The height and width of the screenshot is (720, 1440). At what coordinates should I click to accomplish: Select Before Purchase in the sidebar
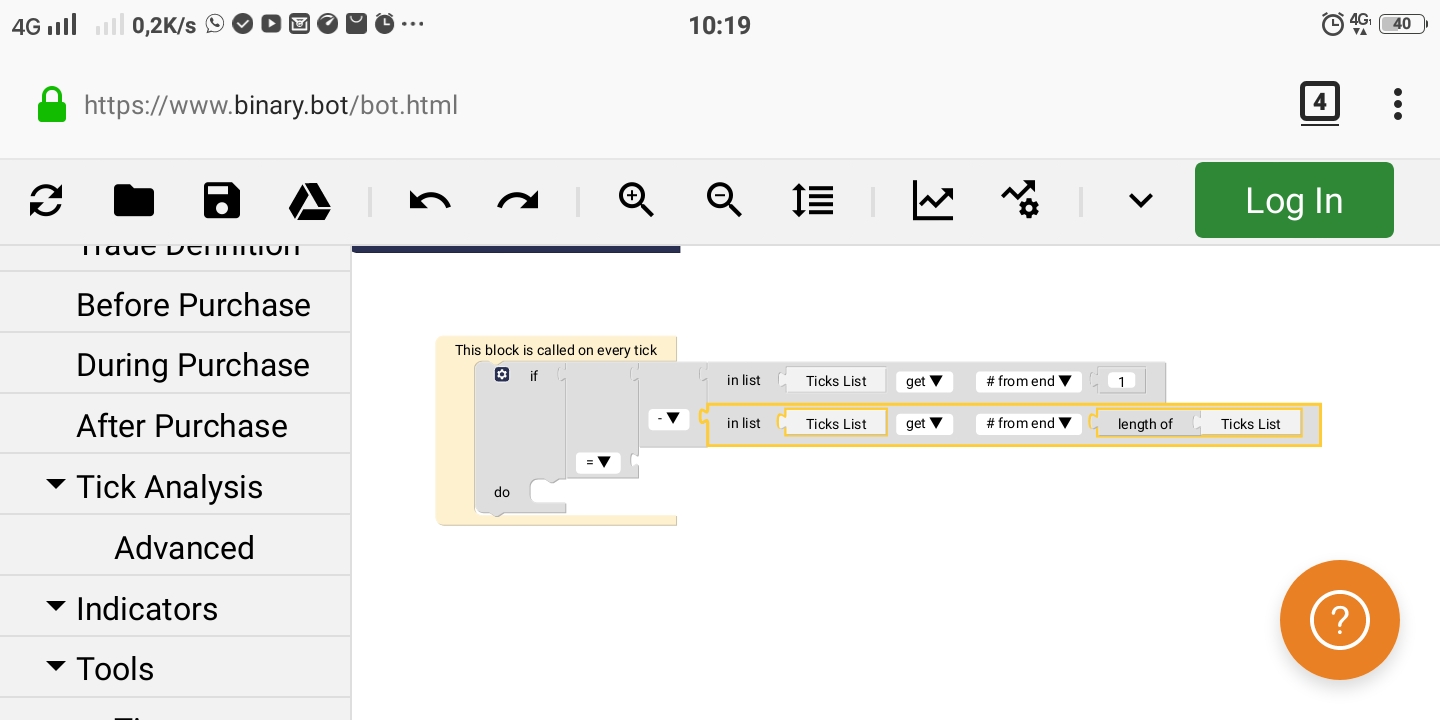pos(175,305)
